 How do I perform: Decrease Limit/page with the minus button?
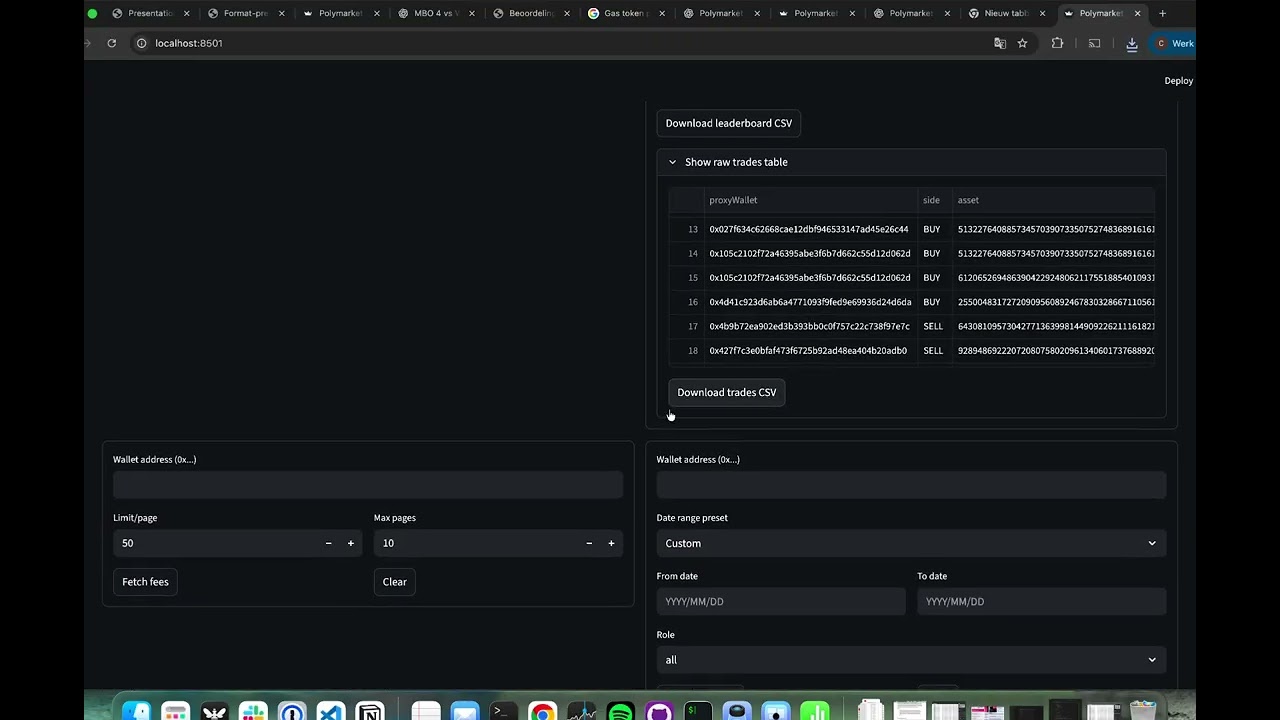coord(328,543)
